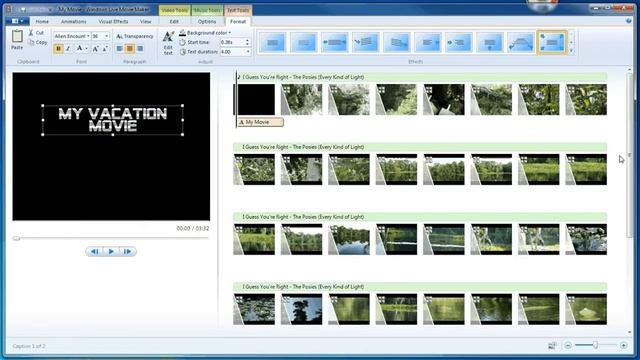Select the sixth text effect in gallery
The width and height of the screenshot is (640, 360).
pos(427,42)
